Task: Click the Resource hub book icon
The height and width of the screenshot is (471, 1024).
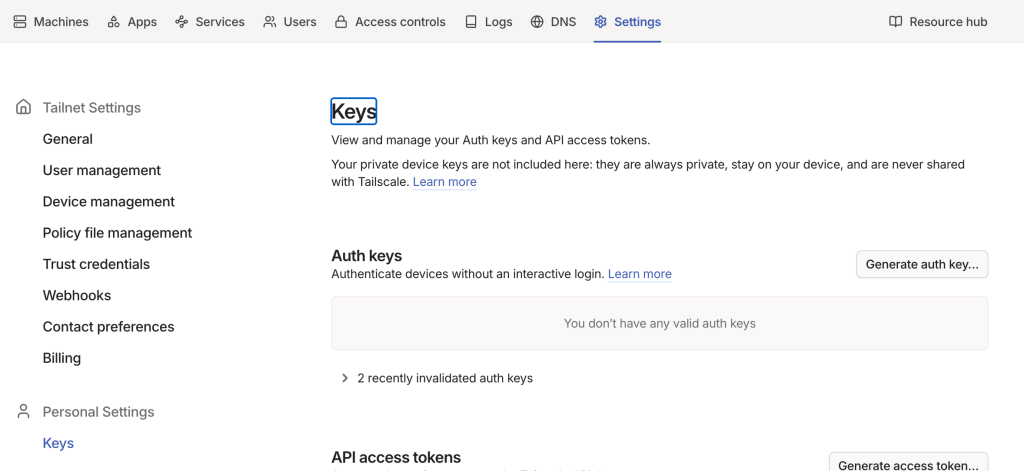Action: 895,21
